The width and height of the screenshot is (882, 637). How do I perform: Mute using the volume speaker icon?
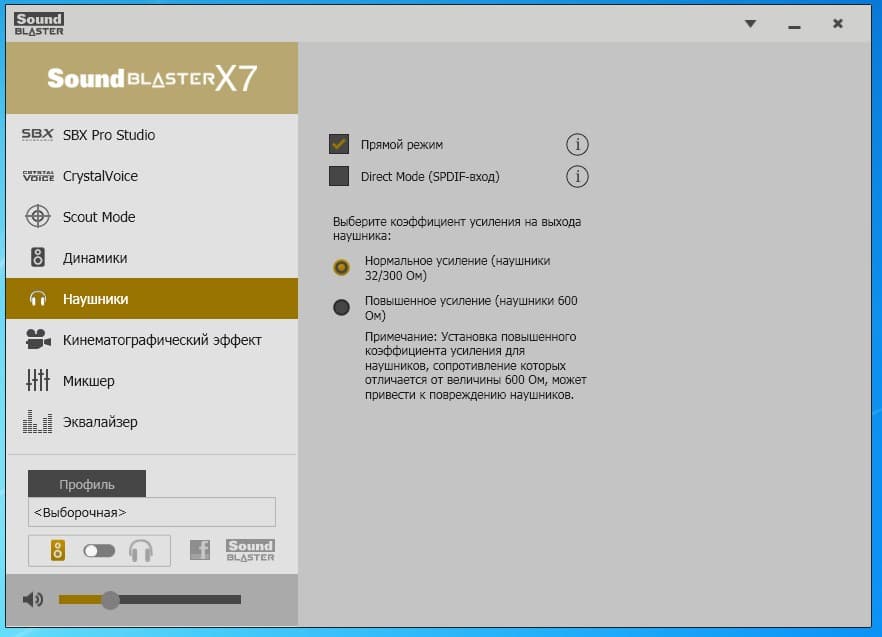[x=33, y=599]
